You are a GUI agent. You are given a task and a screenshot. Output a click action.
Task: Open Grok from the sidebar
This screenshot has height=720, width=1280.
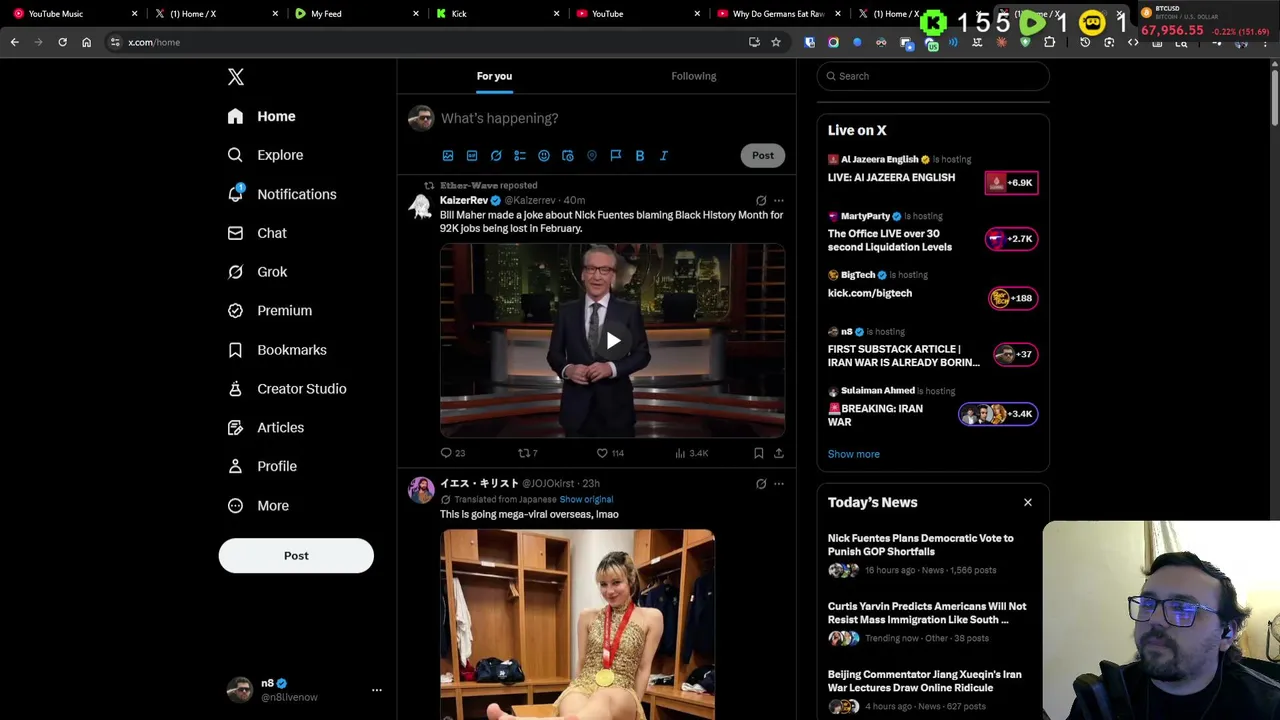pyautogui.click(x=257, y=272)
